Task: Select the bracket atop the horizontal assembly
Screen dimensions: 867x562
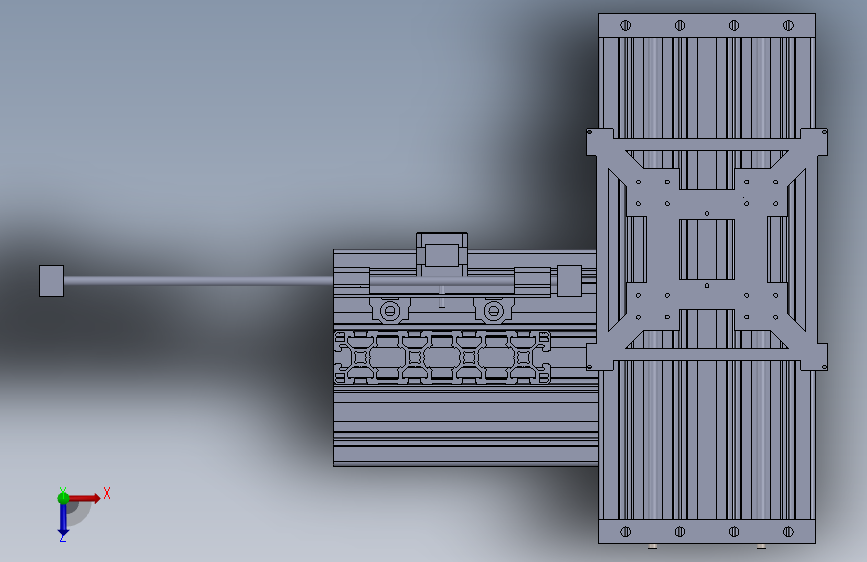Action: click(x=442, y=254)
